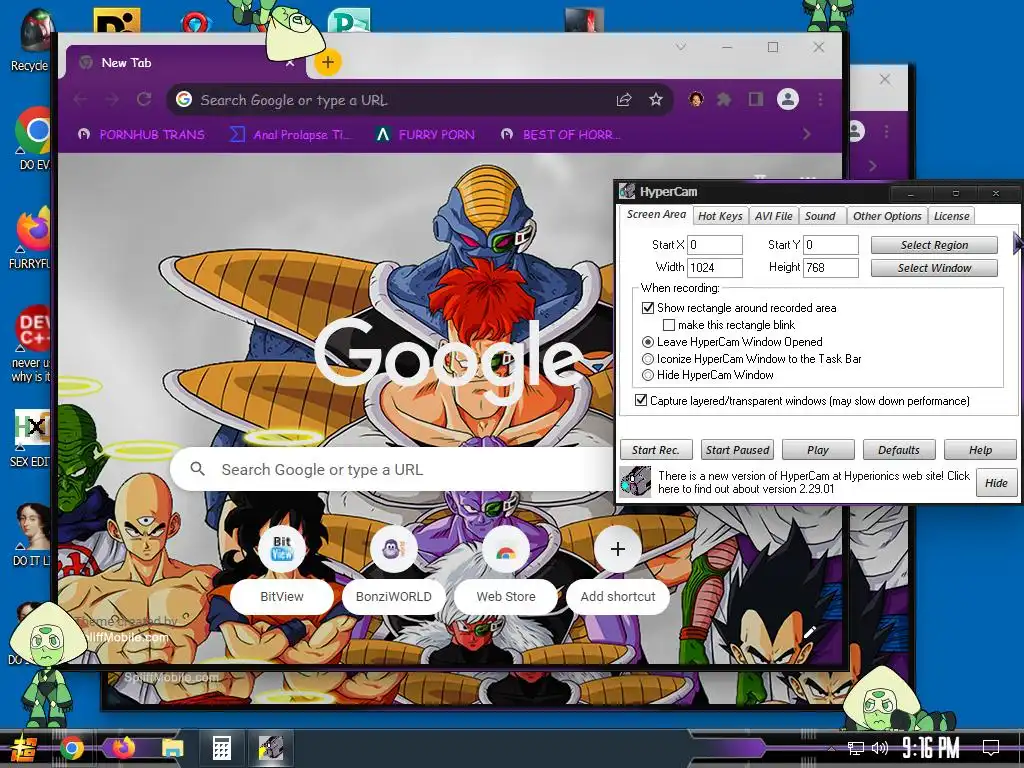Viewport: 1024px width, 768px height.
Task: Toggle Capture layered/transparent windows checkbox
Action: [x=641, y=400]
